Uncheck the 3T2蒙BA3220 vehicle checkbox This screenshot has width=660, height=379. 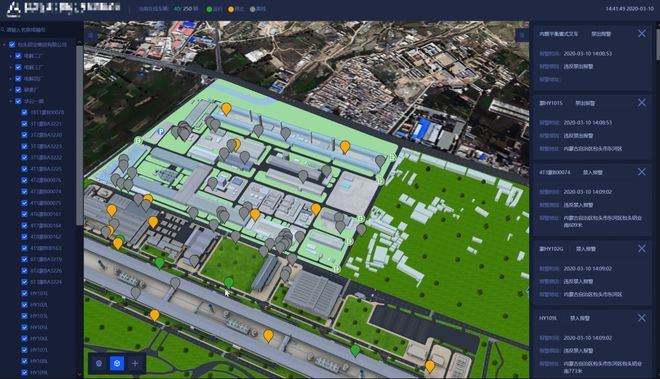point(24,135)
